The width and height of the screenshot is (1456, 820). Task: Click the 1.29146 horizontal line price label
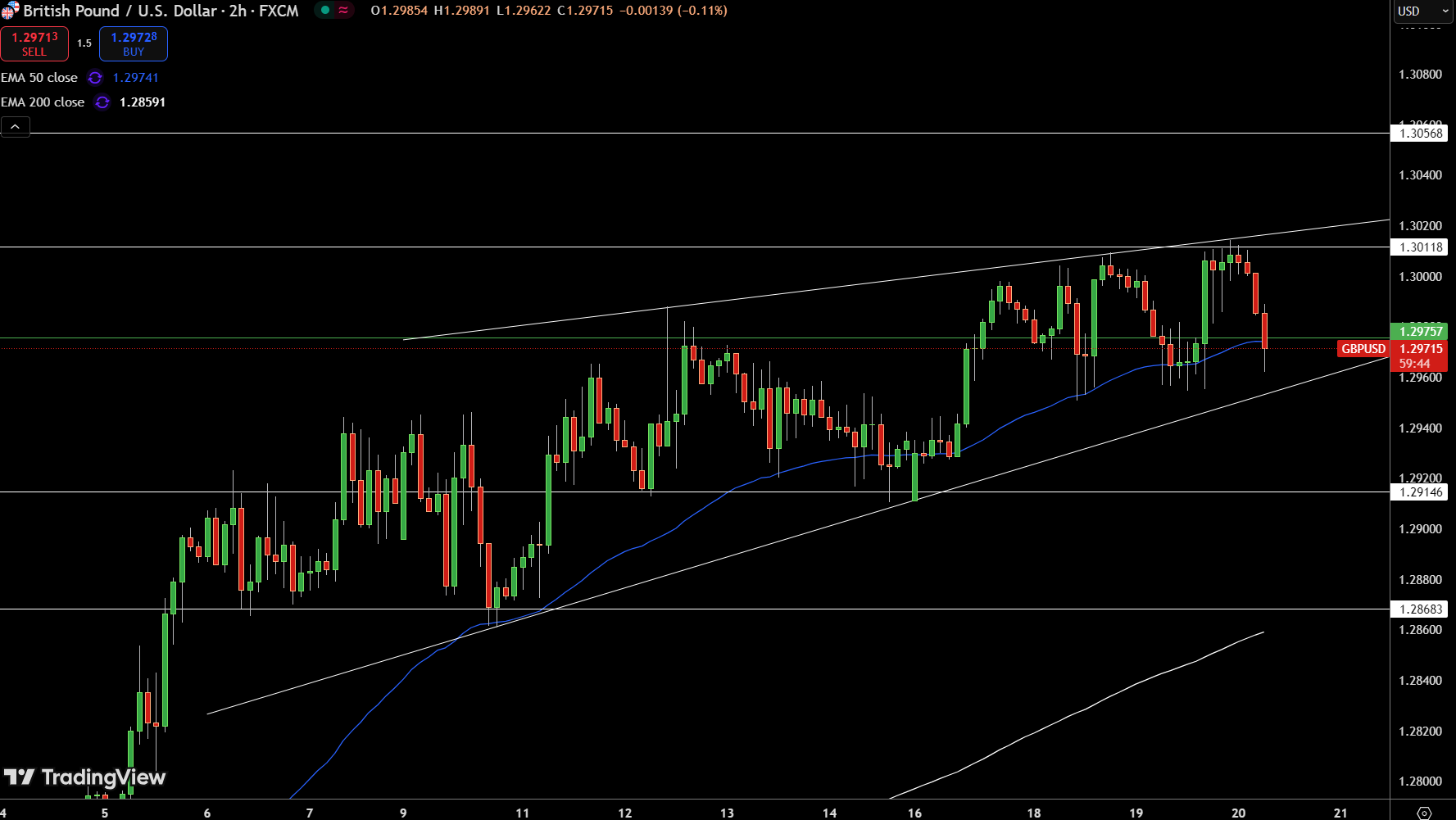(1420, 492)
